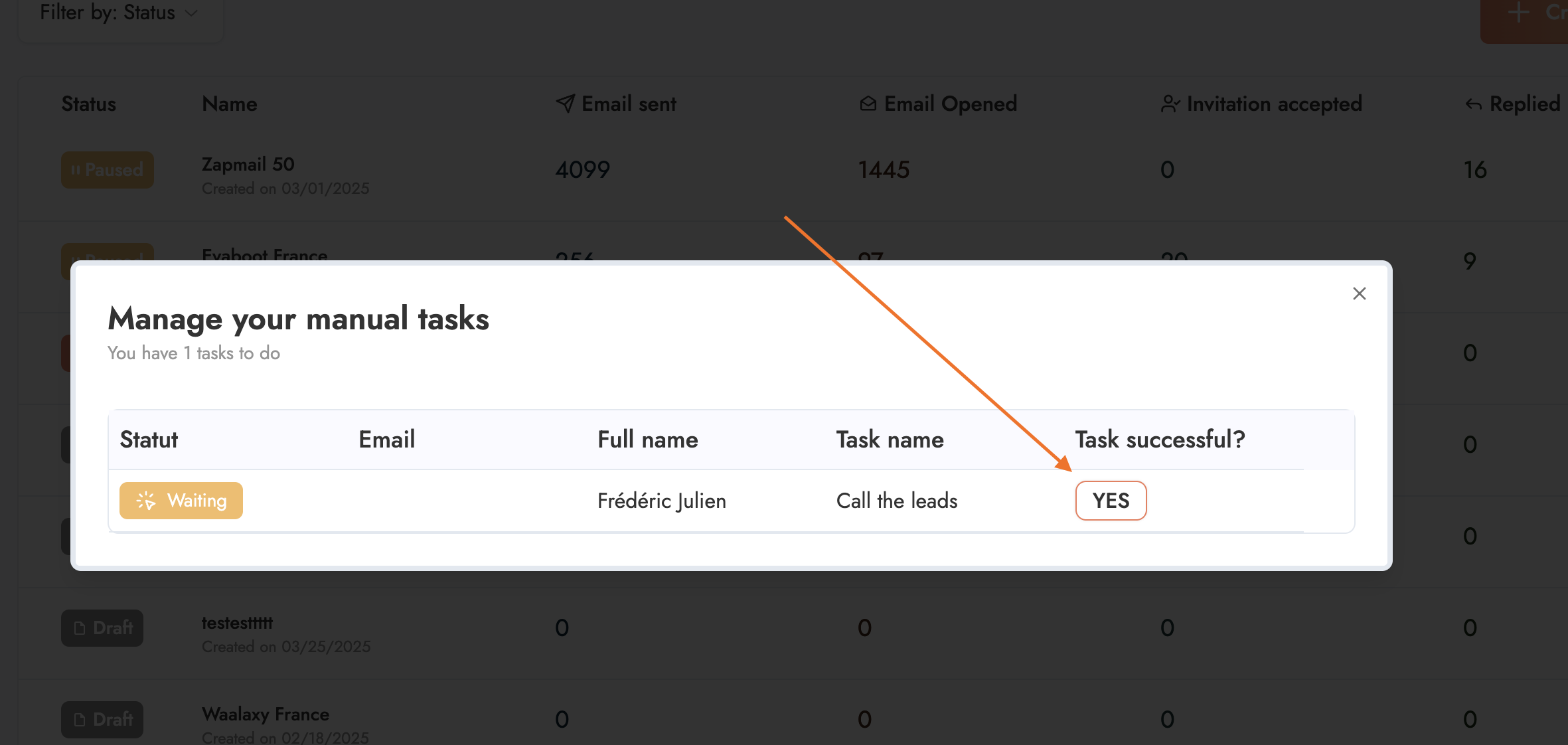Click the reply arrow Replied icon
Image resolution: width=1568 pixels, height=745 pixels.
point(1473,105)
